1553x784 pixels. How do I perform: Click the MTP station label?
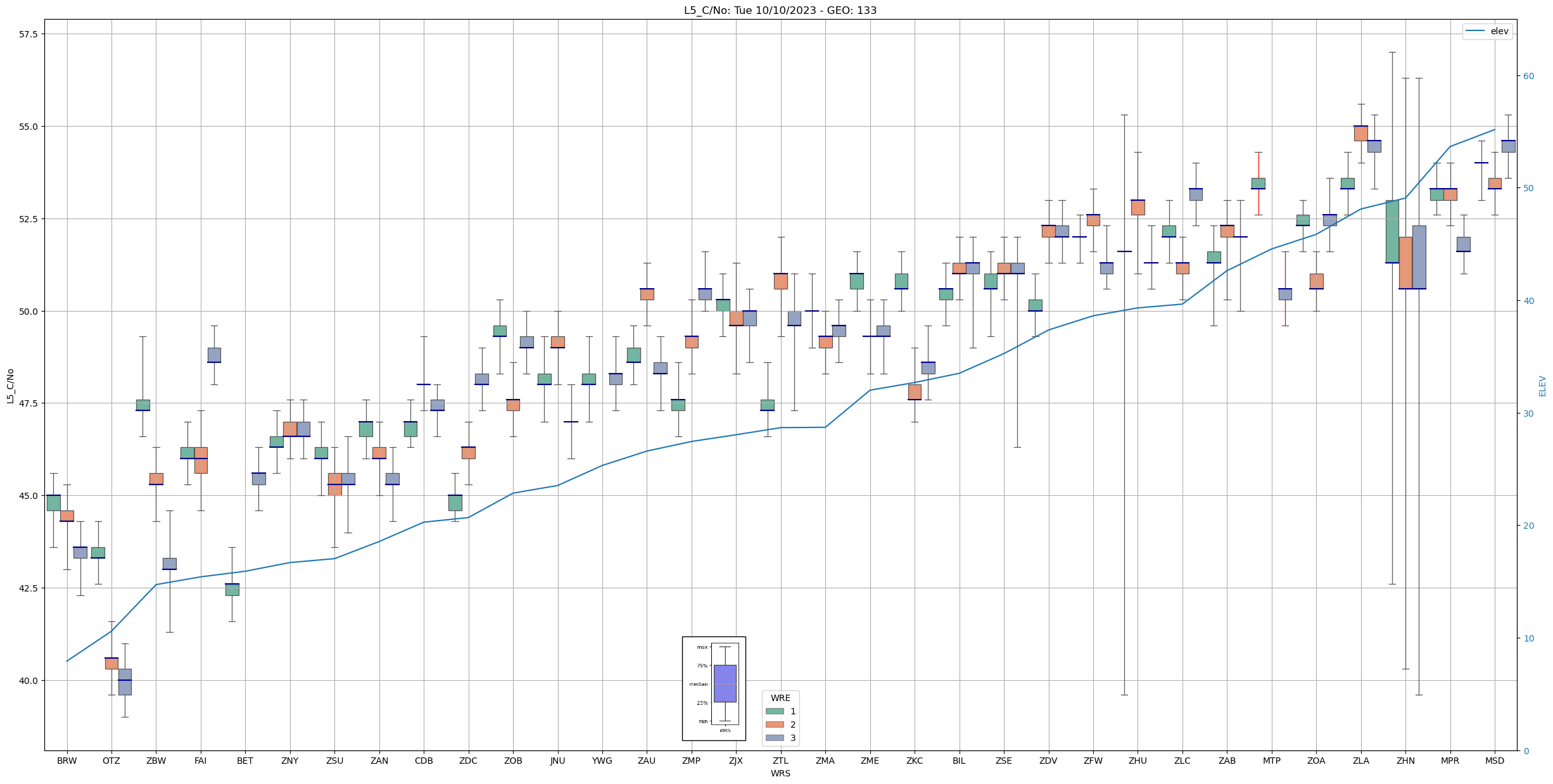coord(1272,761)
